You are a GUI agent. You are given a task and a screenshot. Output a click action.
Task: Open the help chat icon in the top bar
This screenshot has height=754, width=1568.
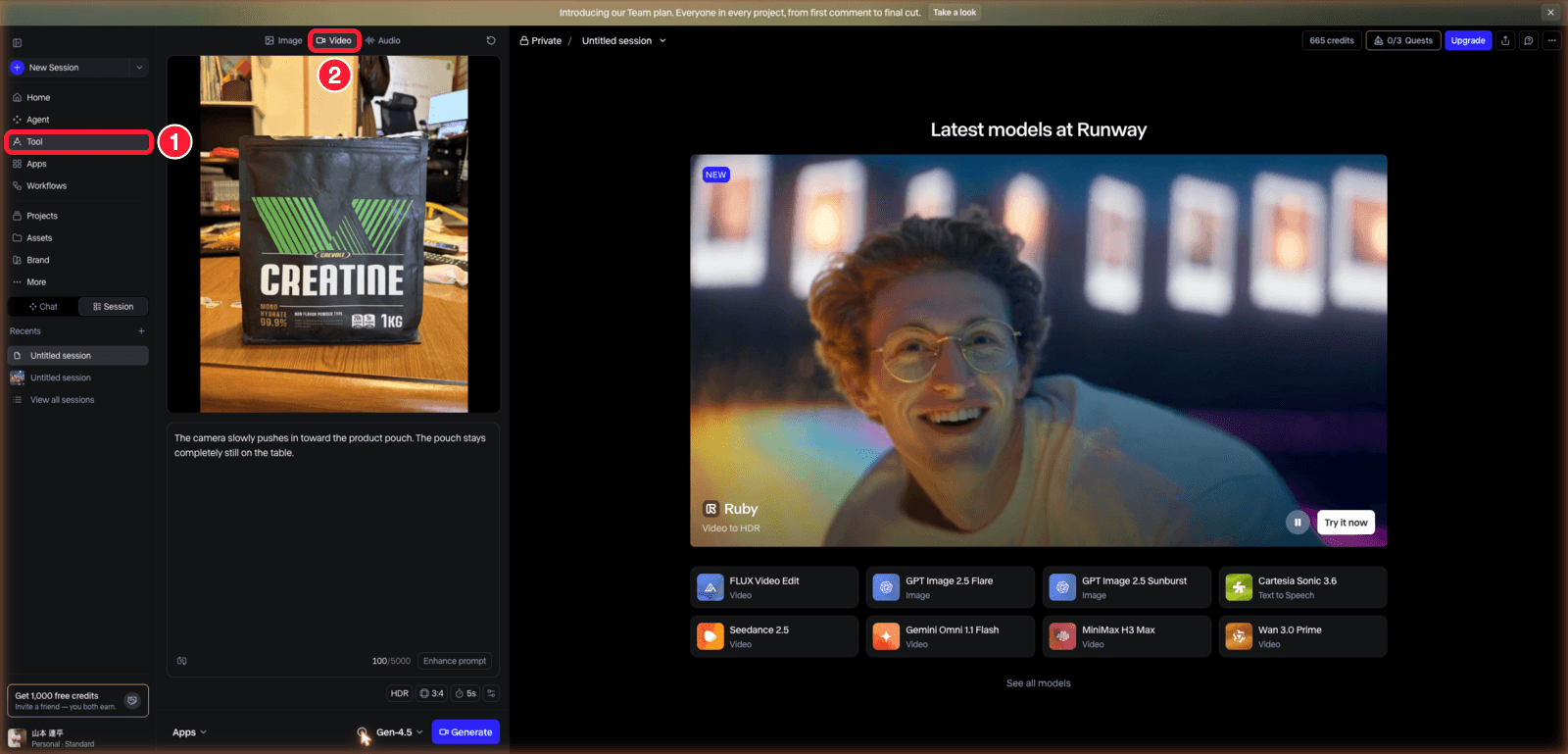pyautogui.click(x=1528, y=40)
